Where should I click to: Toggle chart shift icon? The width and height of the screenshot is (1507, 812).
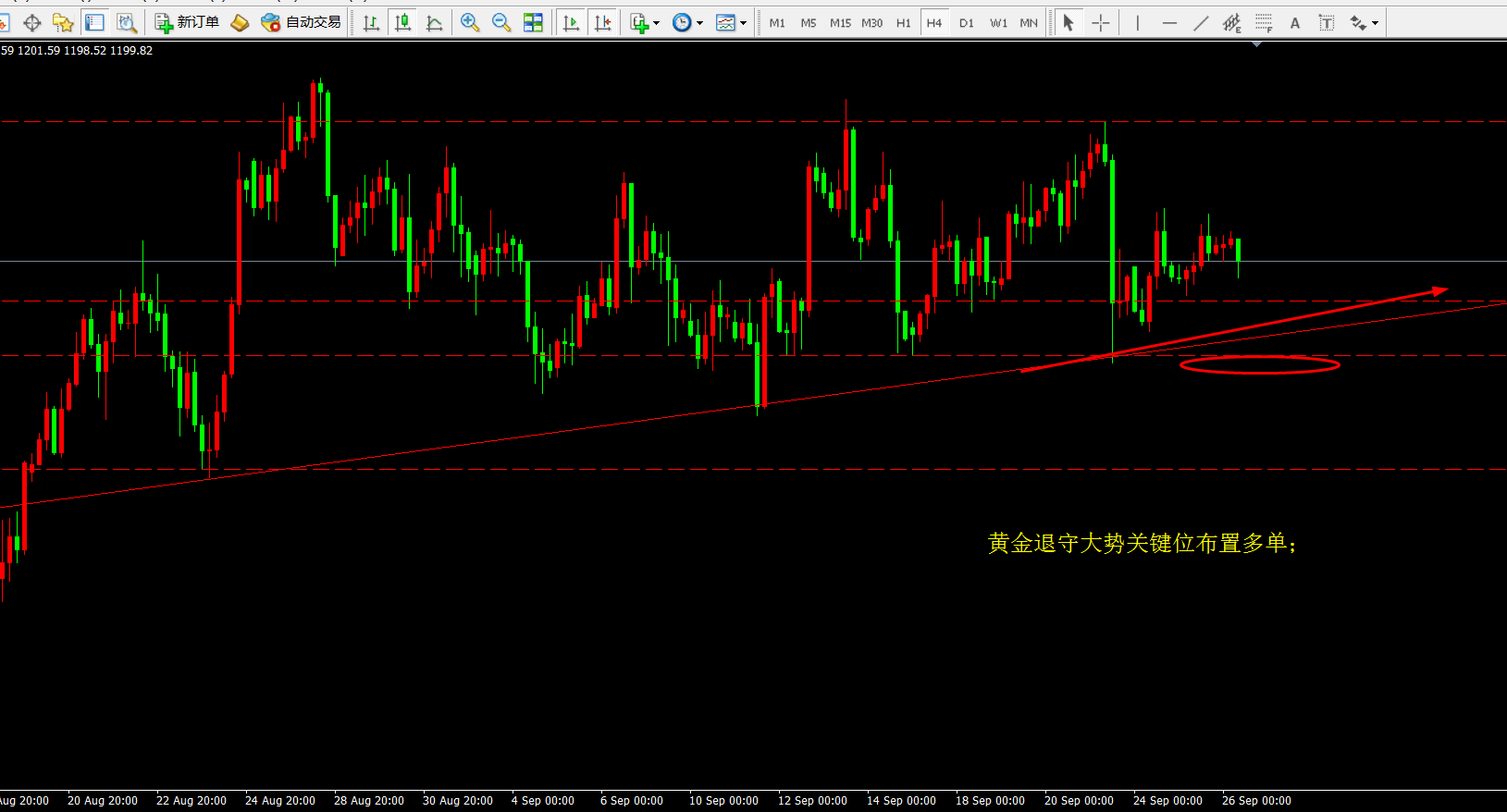[x=602, y=22]
